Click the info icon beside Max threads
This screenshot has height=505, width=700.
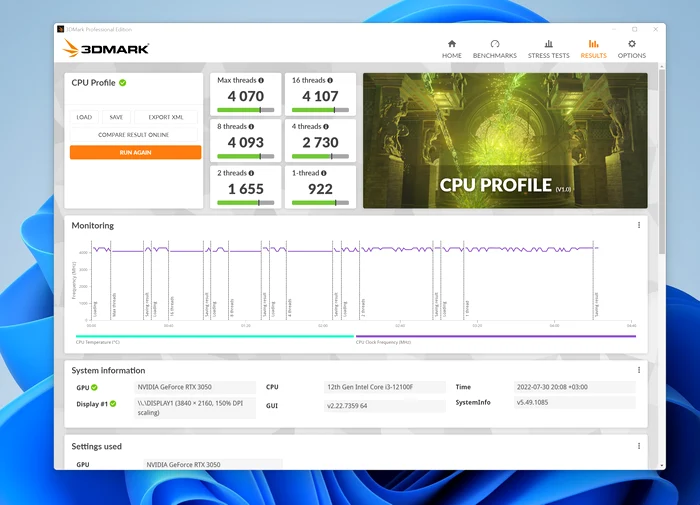tap(262, 80)
